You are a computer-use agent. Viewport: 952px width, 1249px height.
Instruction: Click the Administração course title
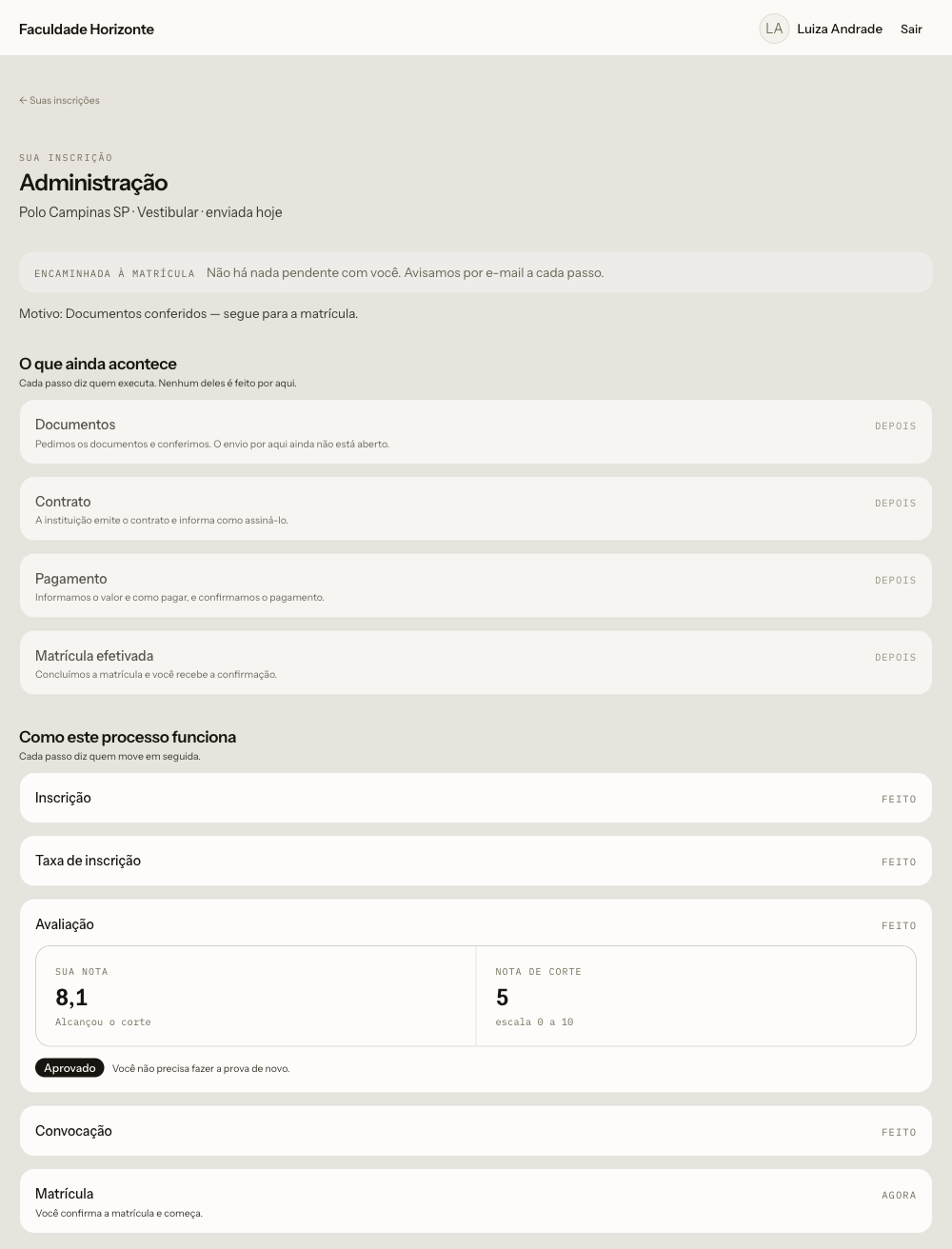(x=93, y=183)
